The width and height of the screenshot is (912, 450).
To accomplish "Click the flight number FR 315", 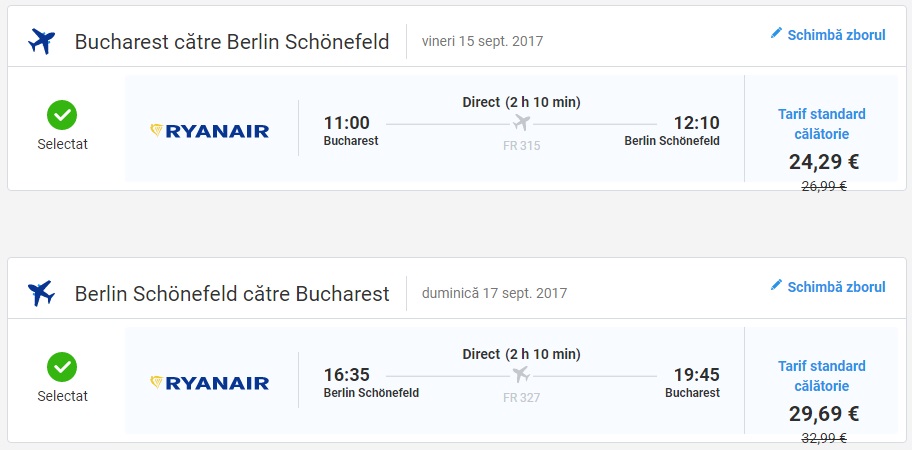I will pos(521,145).
